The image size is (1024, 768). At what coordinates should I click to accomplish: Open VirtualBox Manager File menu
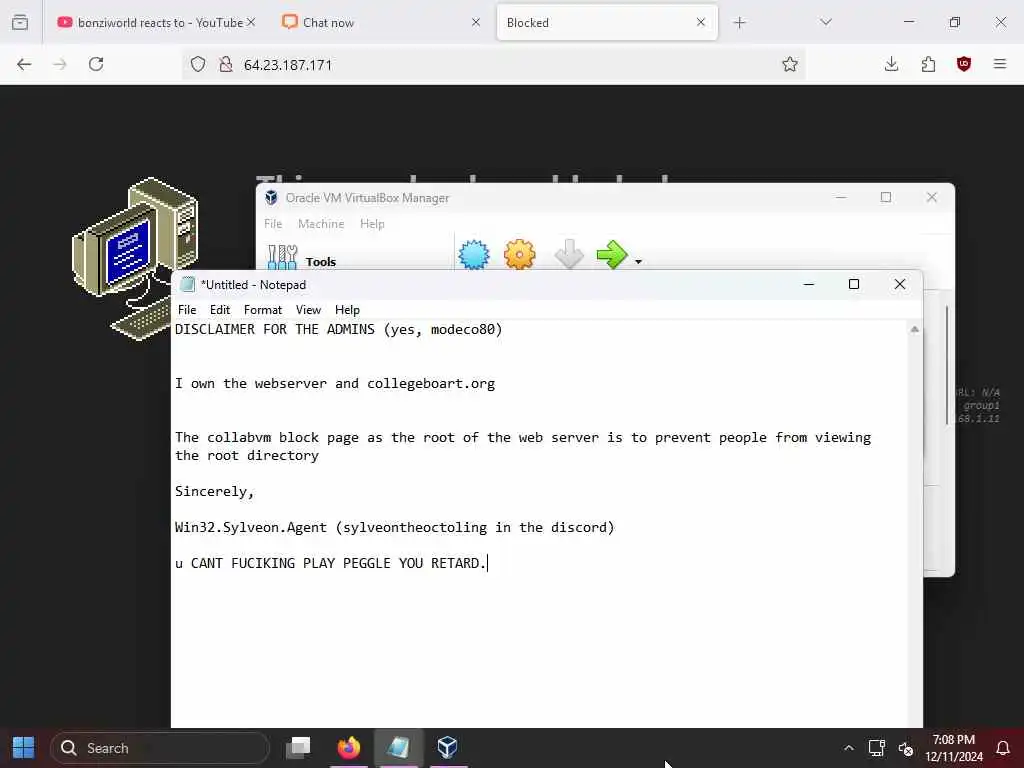tap(273, 223)
